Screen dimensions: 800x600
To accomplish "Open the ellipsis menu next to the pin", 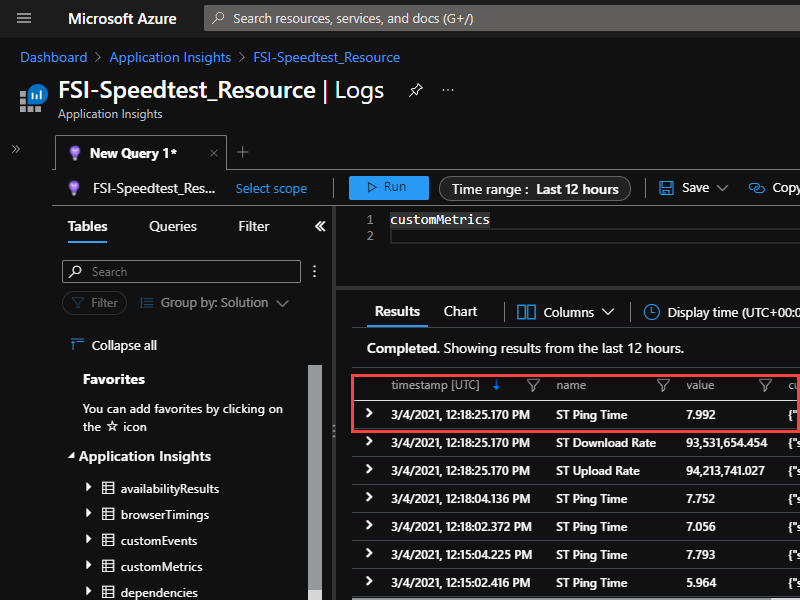I will [x=447, y=90].
